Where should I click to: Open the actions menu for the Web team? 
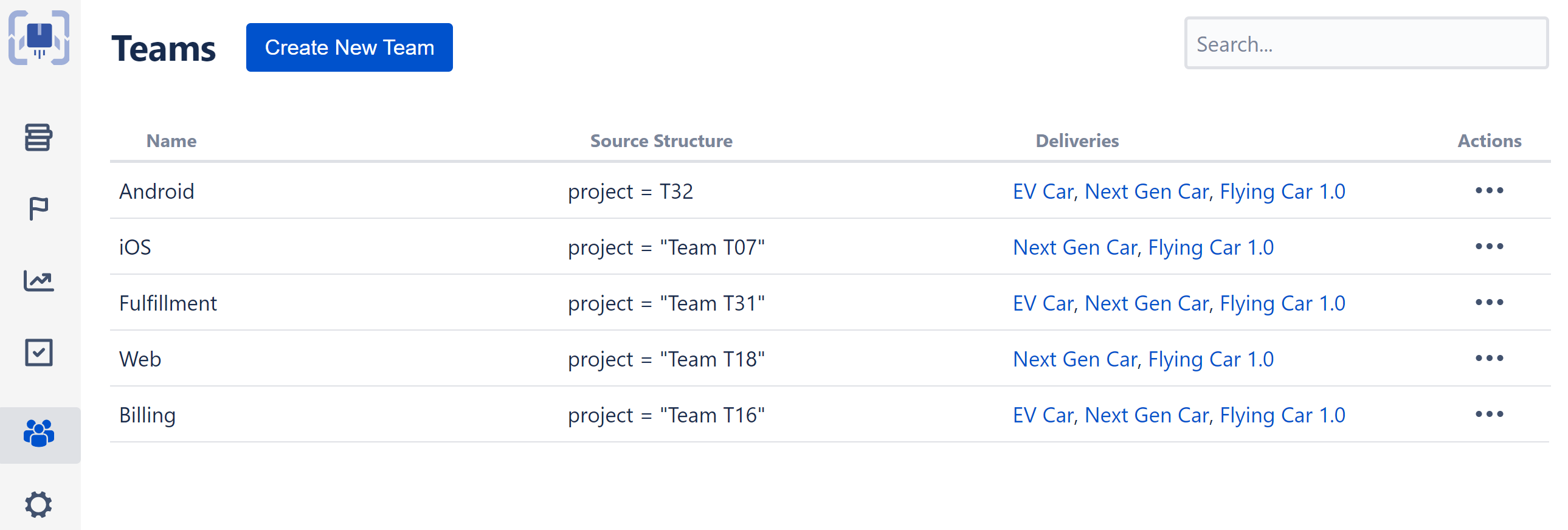point(1489,359)
